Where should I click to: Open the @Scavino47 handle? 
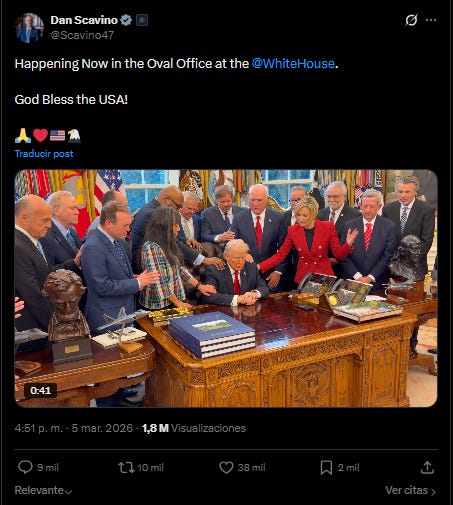pos(82,35)
